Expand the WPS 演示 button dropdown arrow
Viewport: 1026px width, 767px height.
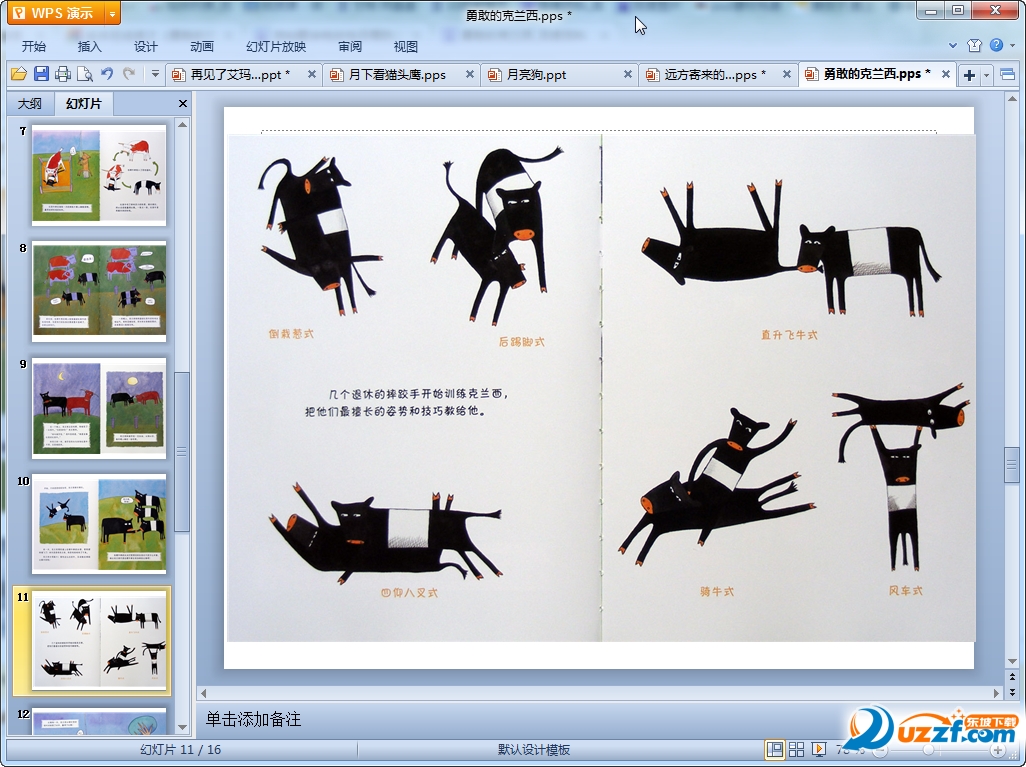coord(113,13)
